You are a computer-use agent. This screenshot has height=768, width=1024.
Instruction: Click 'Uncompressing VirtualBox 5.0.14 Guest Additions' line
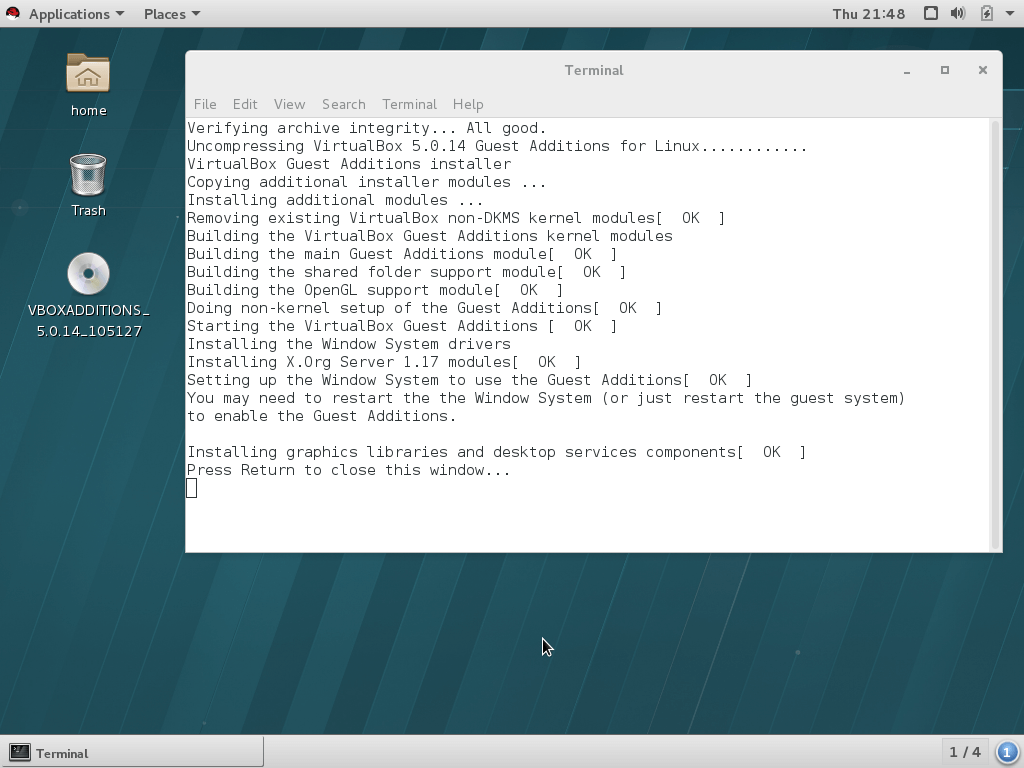[497, 146]
